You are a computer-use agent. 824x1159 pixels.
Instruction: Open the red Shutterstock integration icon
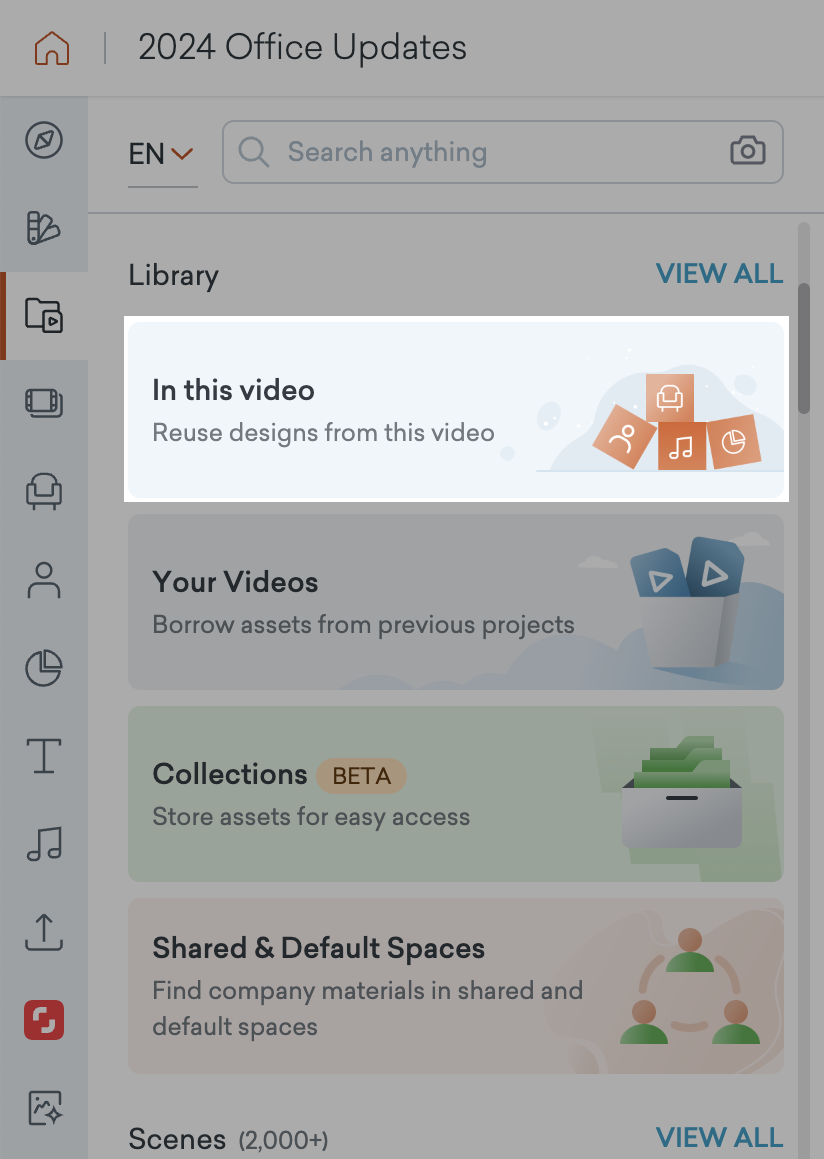tap(44, 1020)
